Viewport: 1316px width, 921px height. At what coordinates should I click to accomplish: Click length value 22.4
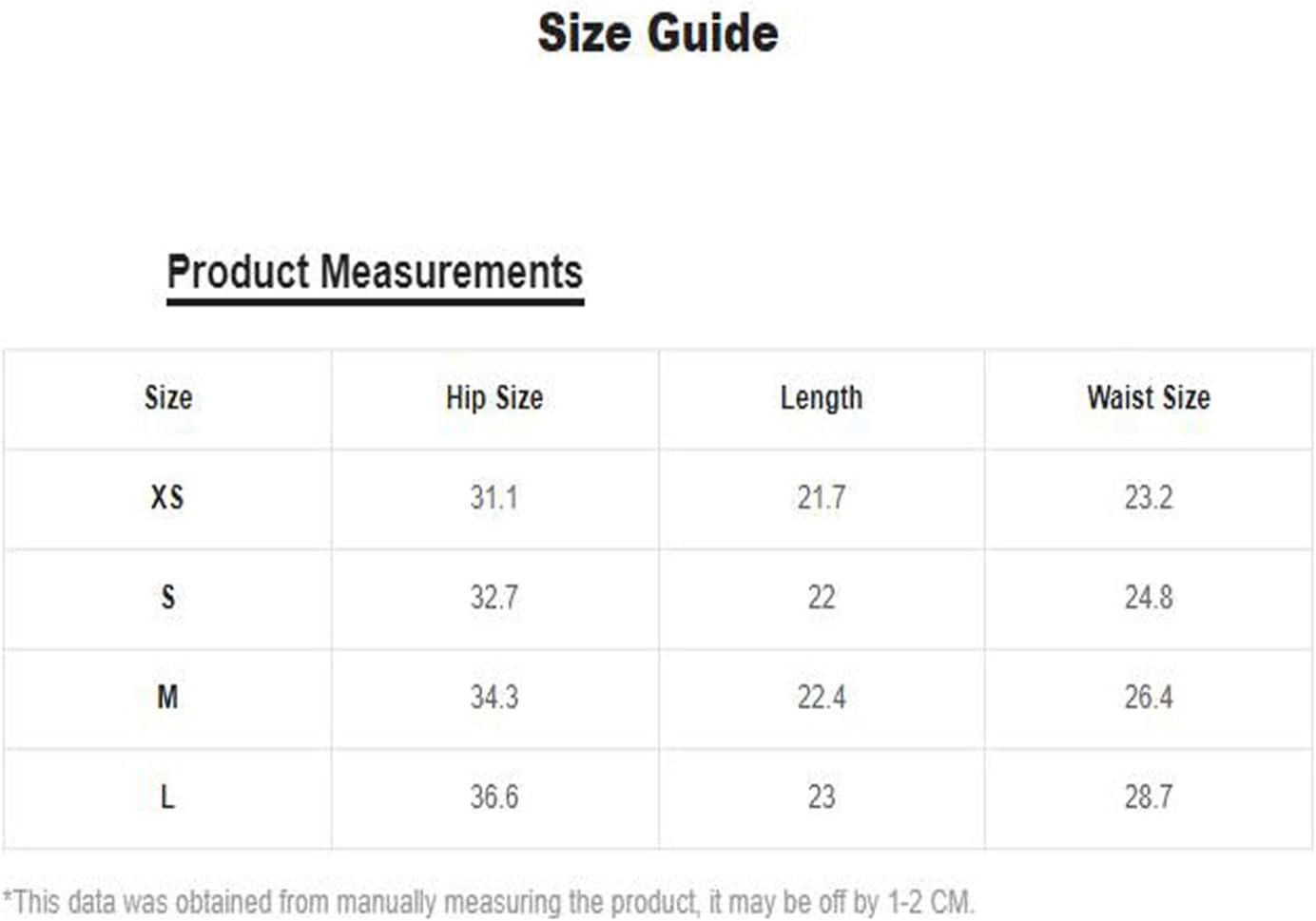coord(822,697)
